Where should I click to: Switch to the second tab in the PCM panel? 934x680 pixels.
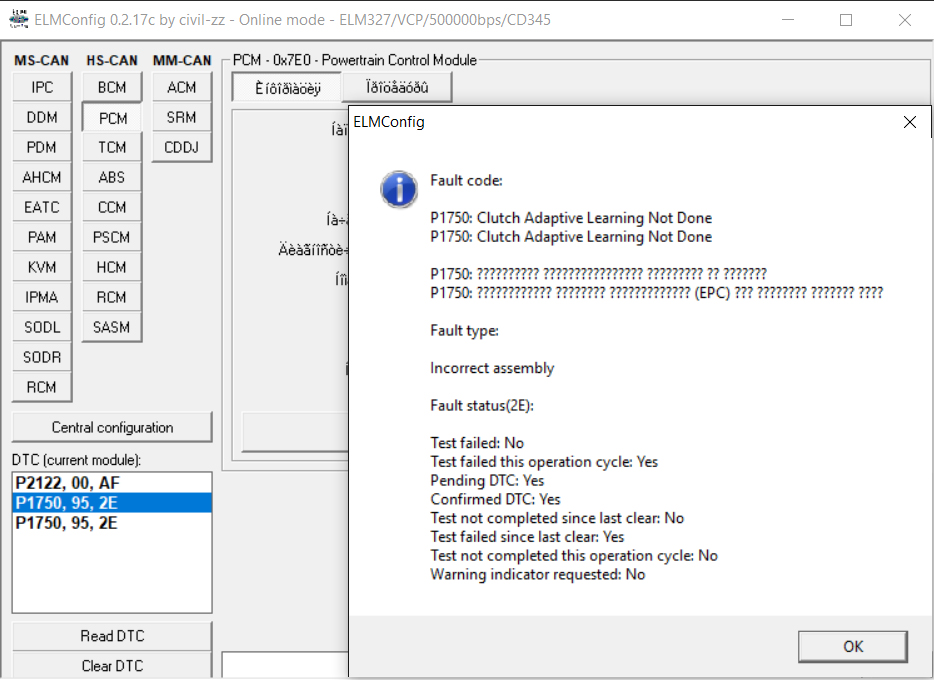397,87
